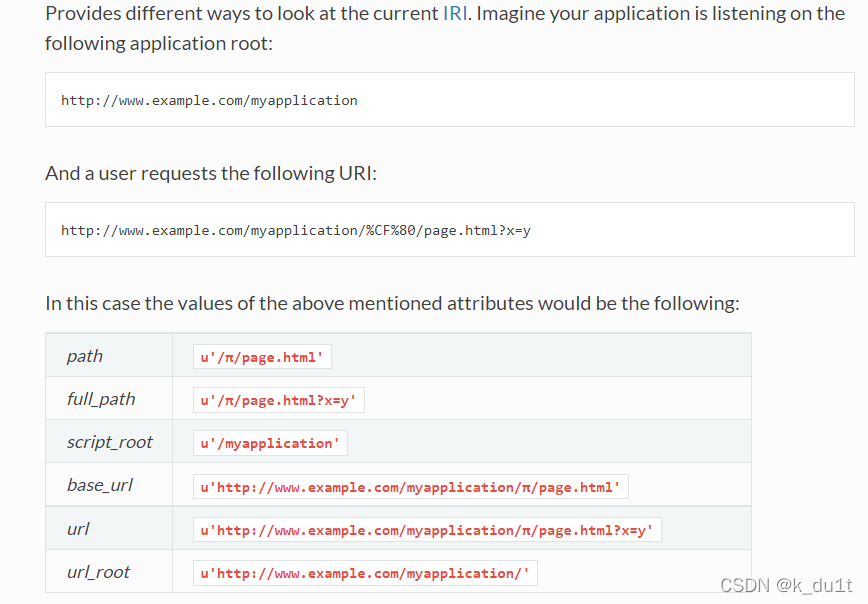The height and width of the screenshot is (604, 868).
Task: Select the url attribute name
Action: 78,529
